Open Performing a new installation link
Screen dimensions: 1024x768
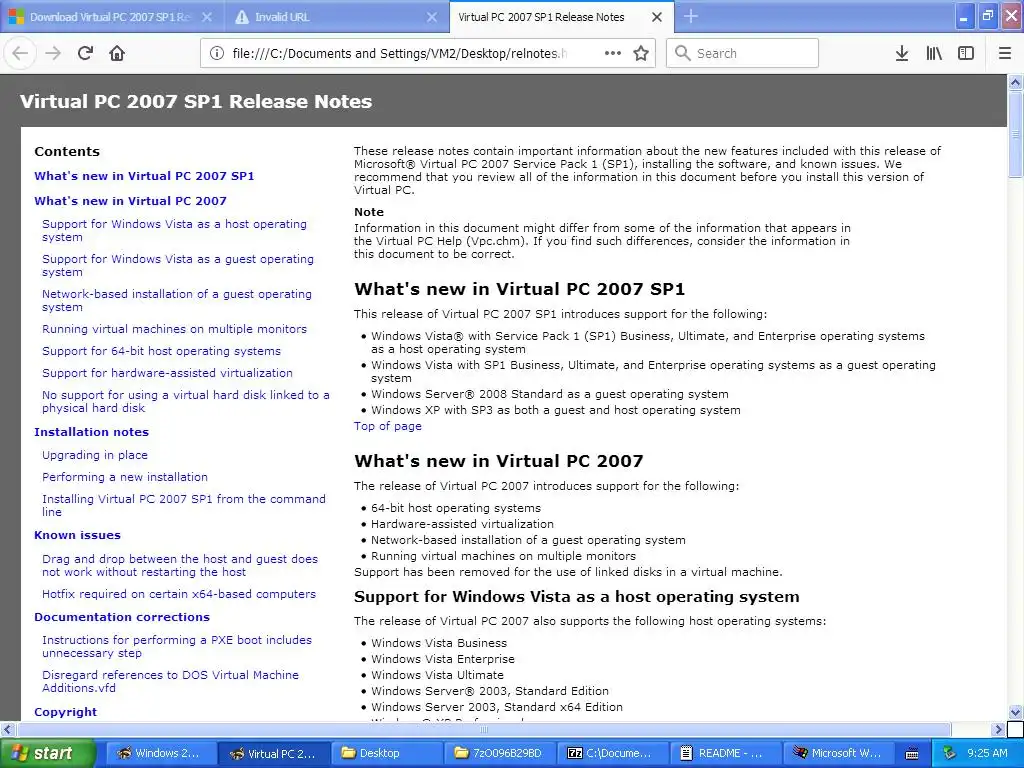point(125,477)
